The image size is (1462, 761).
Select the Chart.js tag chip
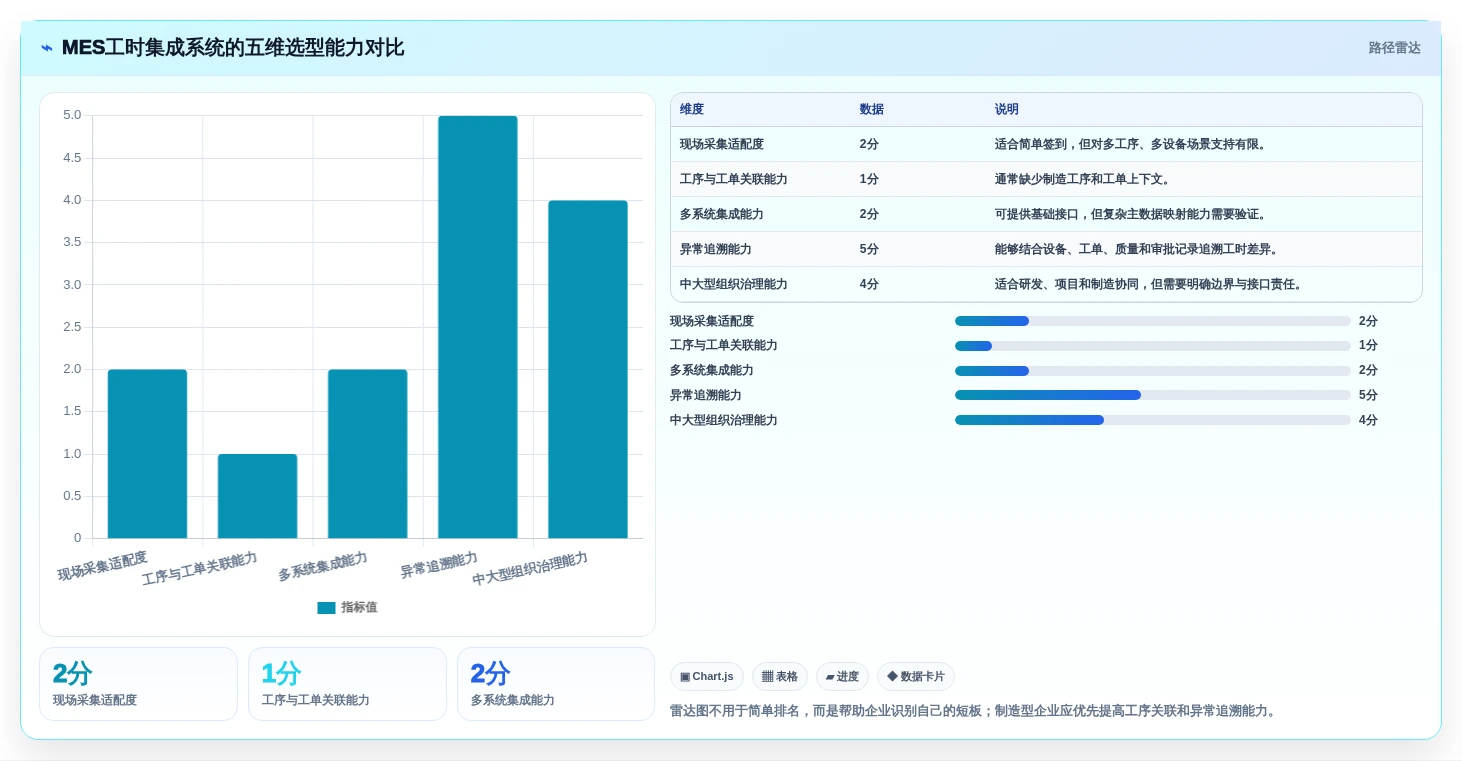[x=707, y=677]
